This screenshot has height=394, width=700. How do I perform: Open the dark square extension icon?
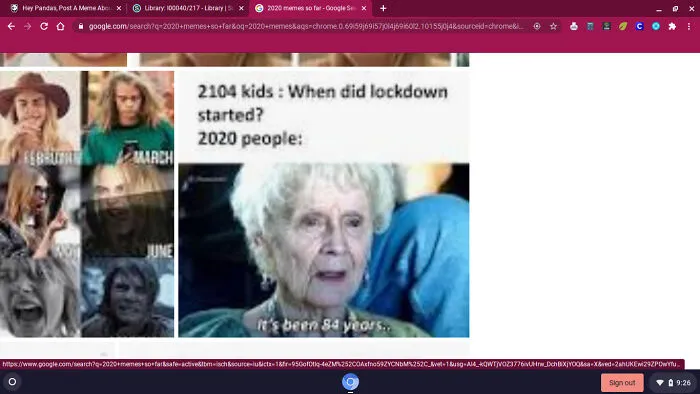[x=606, y=26]
